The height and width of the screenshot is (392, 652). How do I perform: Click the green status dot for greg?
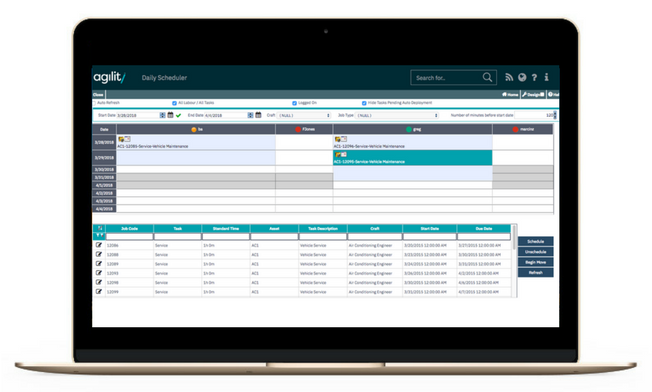point(409,130)
